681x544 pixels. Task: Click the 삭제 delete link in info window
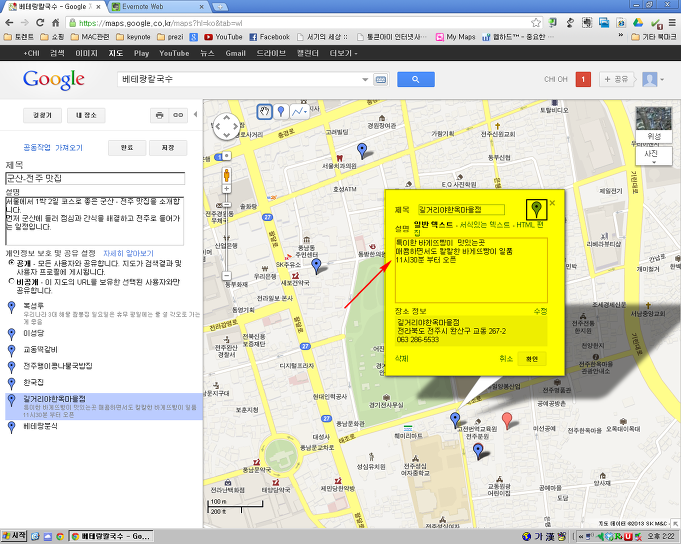(x=401, y=359)
